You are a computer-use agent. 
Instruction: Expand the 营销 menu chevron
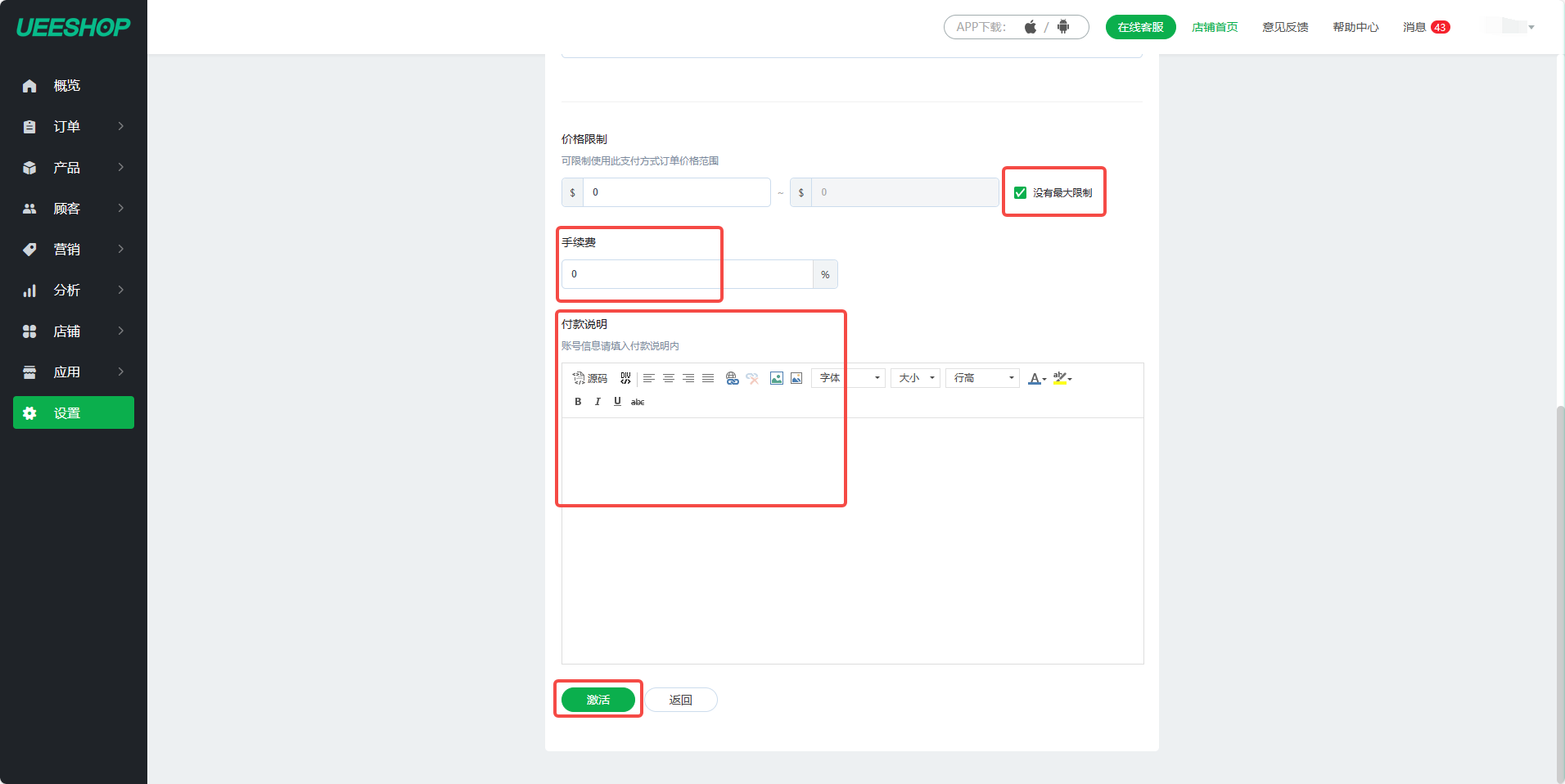pyautogui.click(x=121, y=249)
